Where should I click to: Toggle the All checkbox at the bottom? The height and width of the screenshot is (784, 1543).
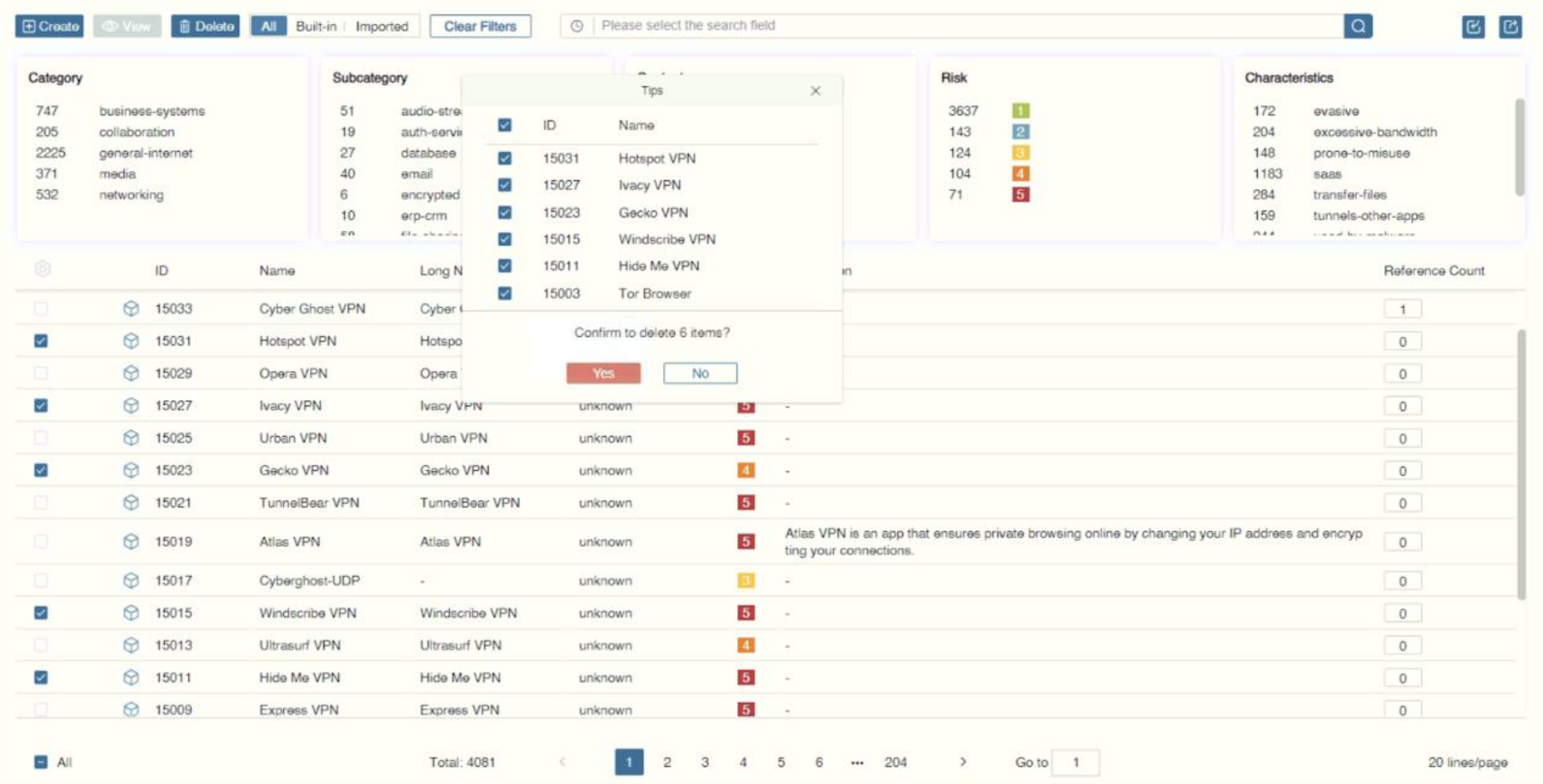point(41,762)
